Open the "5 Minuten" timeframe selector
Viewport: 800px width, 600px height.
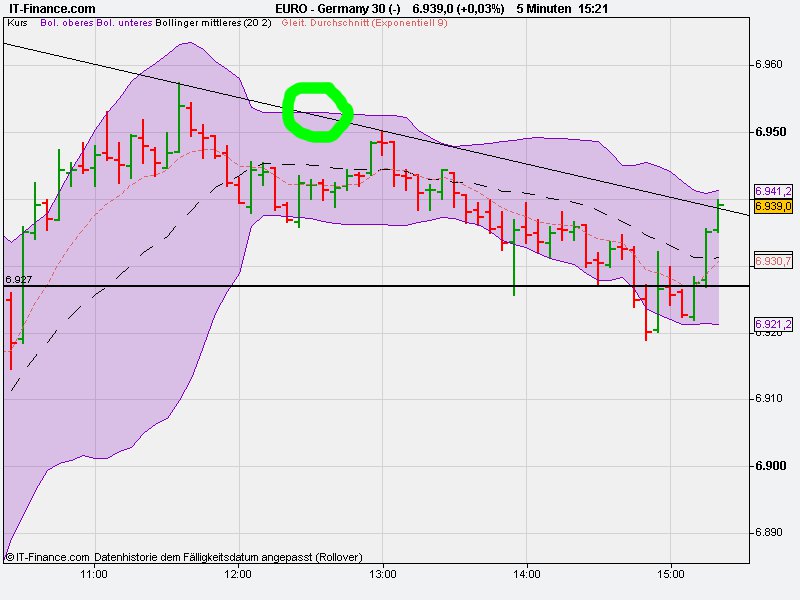coord(544,8)
